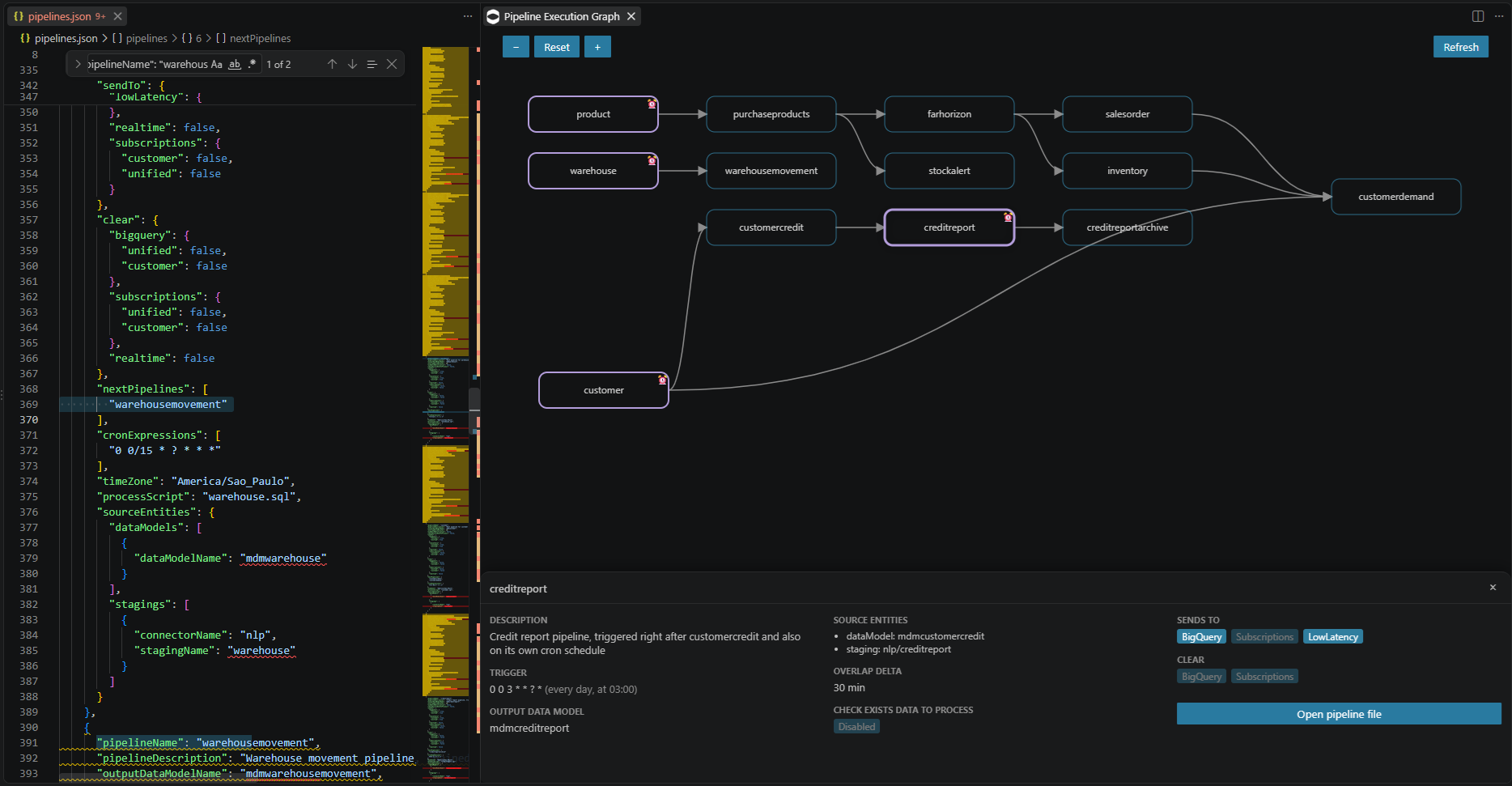Click "mdmcreditreport" output data model text

click(529, 728)
